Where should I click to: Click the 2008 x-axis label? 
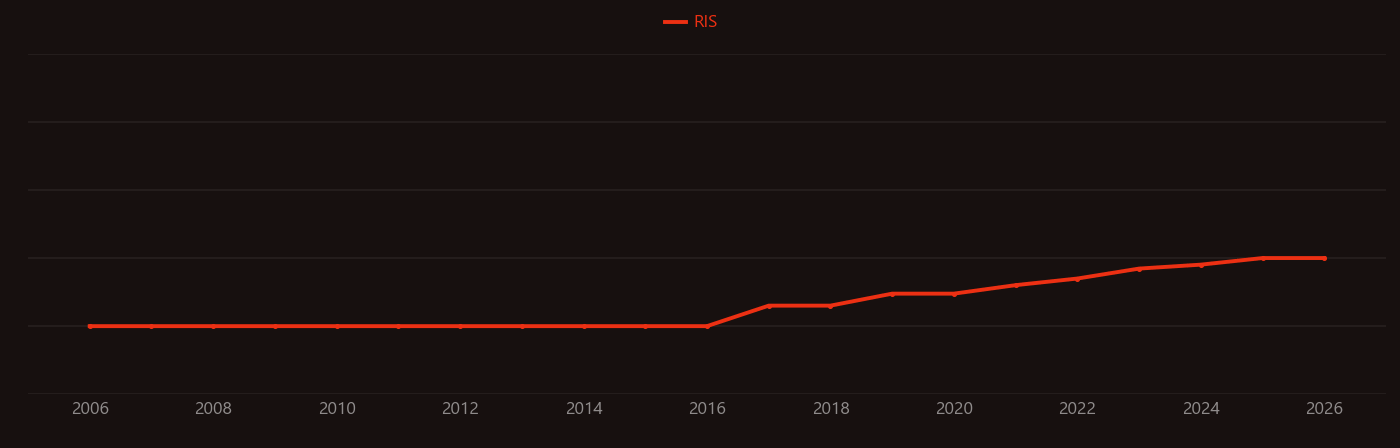click(x=213, y=409)
